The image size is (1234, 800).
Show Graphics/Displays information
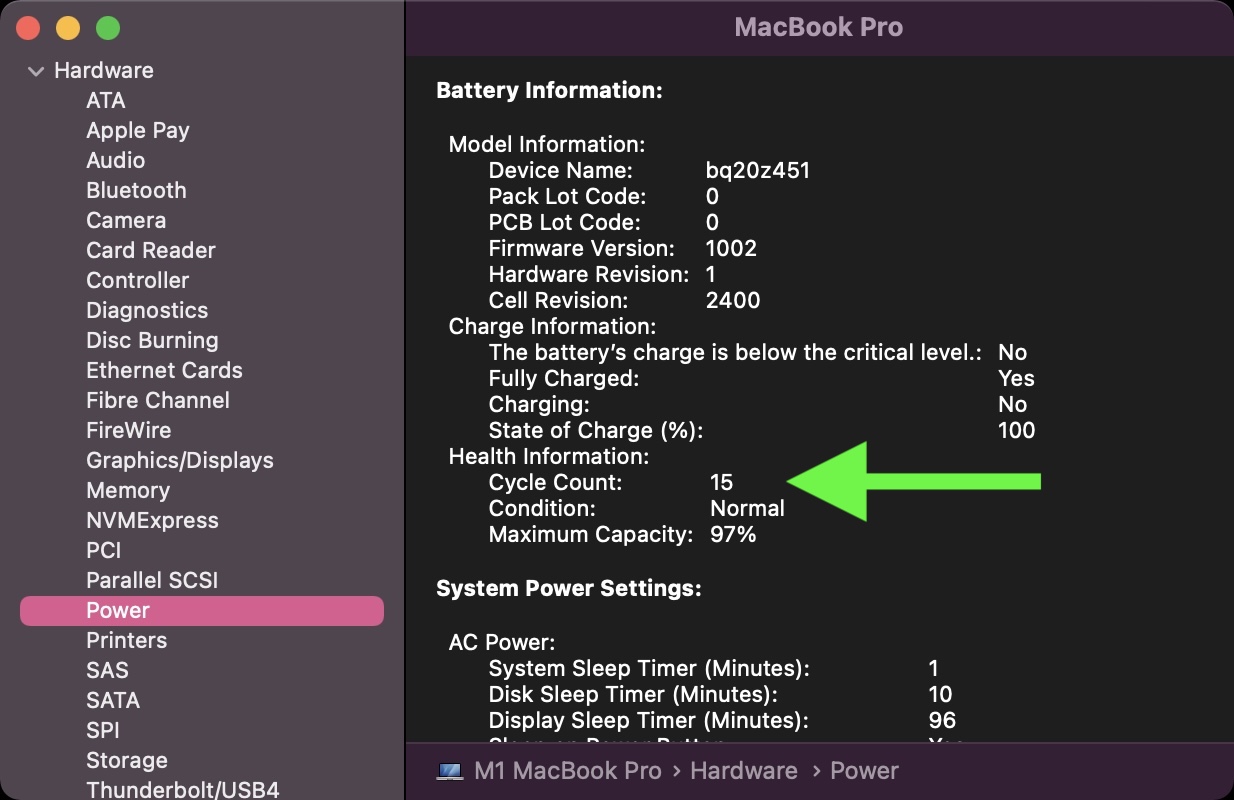pos(180,461)
